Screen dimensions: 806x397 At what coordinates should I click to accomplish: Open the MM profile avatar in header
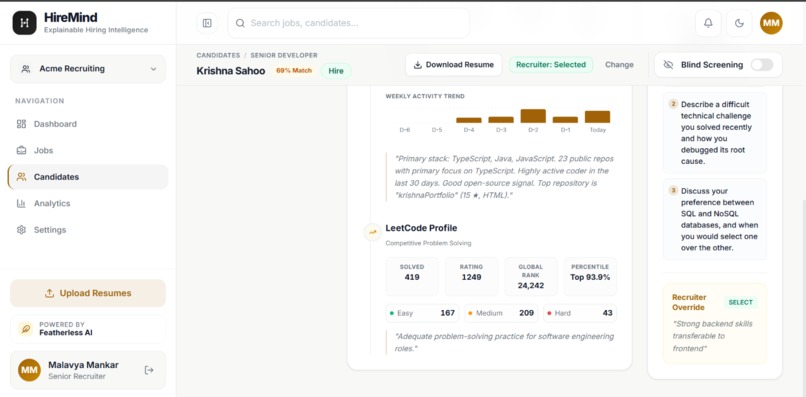pos(771,23)
